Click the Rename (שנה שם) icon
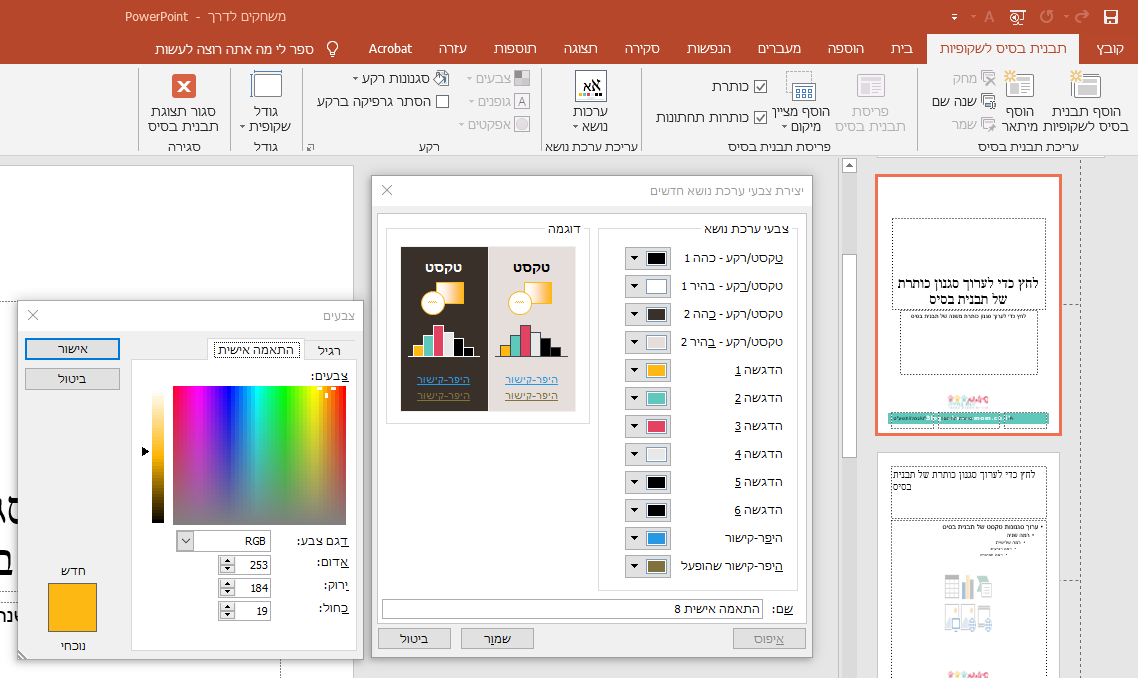 (988, 101)
